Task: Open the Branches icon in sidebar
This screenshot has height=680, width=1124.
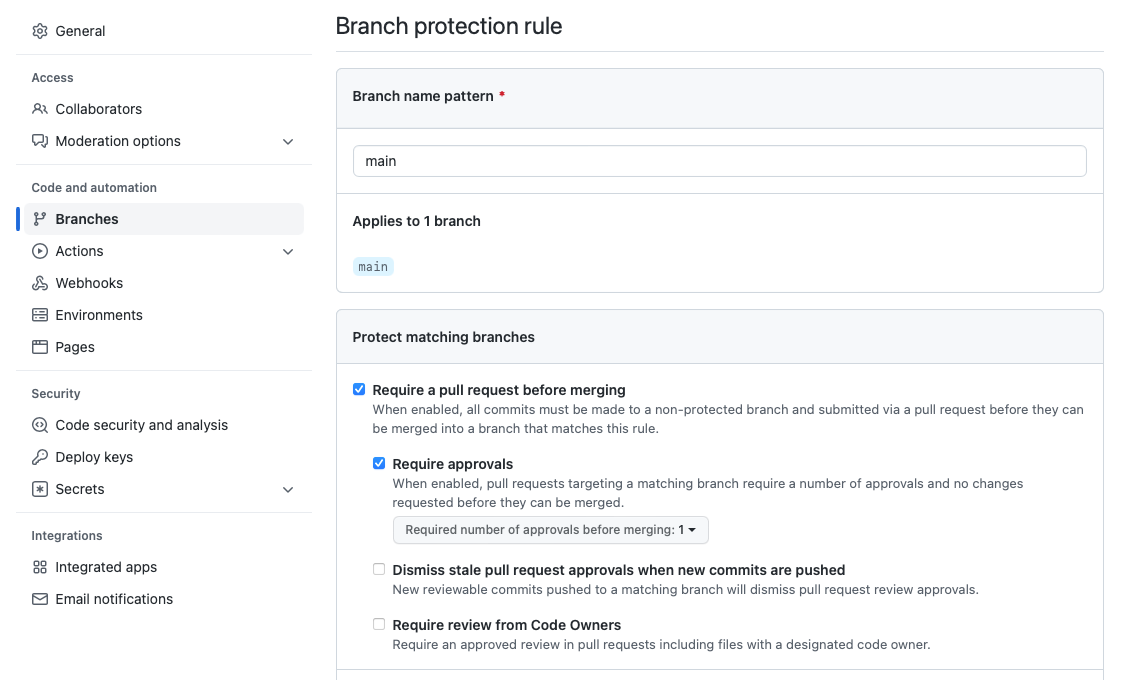Action: coord(39,218)
